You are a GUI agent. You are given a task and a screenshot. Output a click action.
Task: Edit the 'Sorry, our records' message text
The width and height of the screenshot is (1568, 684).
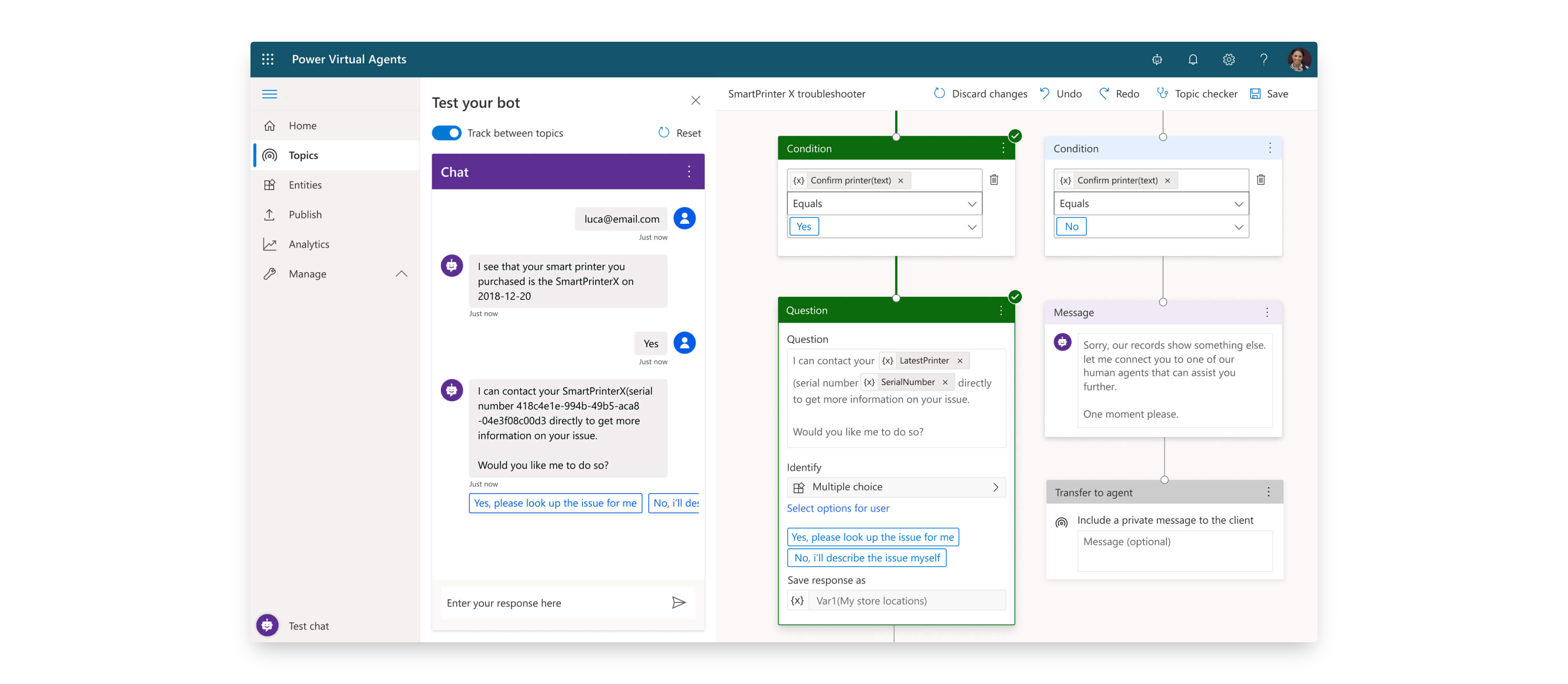pyautogui.click(x=1174, y=380)
